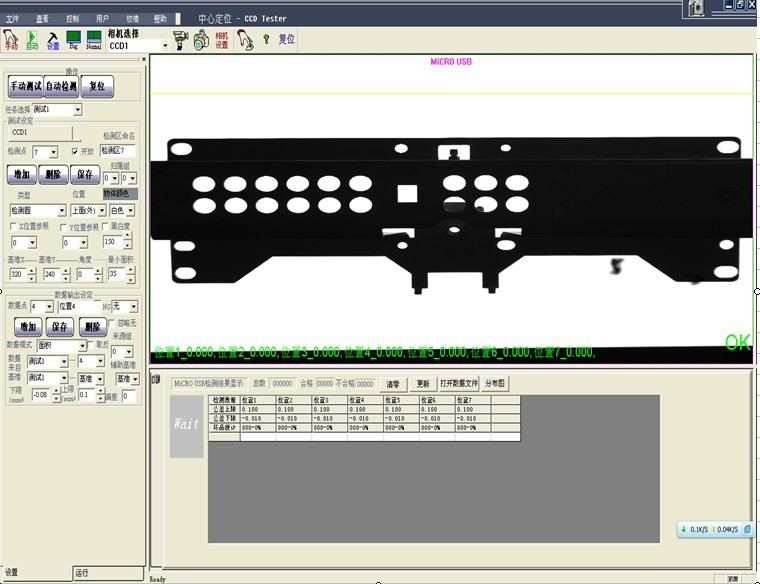Viewport: 760px width, 584px height.
Task: Toggle the 忽略无 checkbox
Action: click(x=112, y=323)
